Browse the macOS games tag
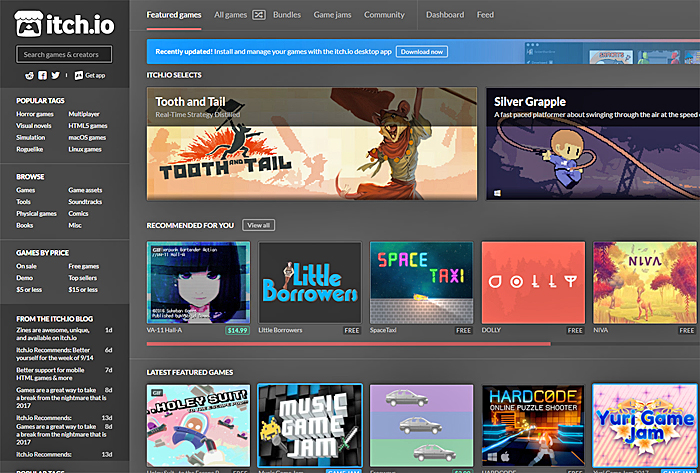Screen dimensions: 700x473 coord(87,137)
